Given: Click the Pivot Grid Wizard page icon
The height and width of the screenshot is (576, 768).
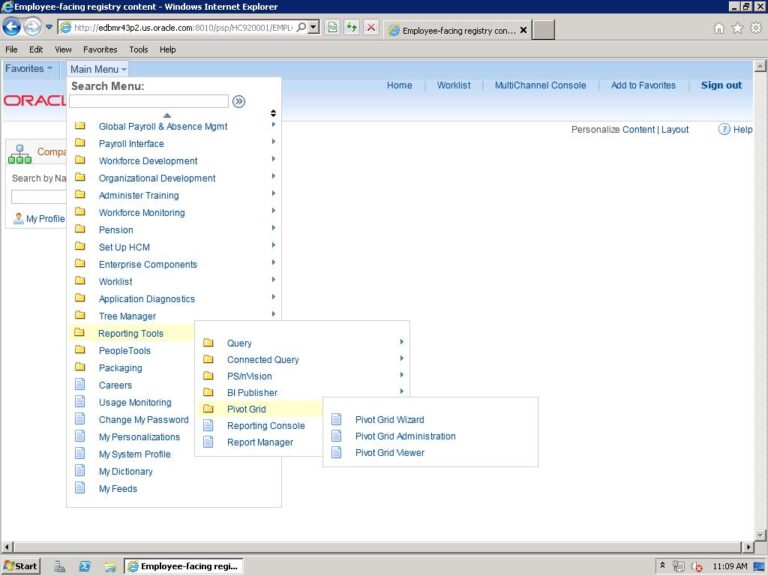Looking at the screenshot, I should [336, 420].
